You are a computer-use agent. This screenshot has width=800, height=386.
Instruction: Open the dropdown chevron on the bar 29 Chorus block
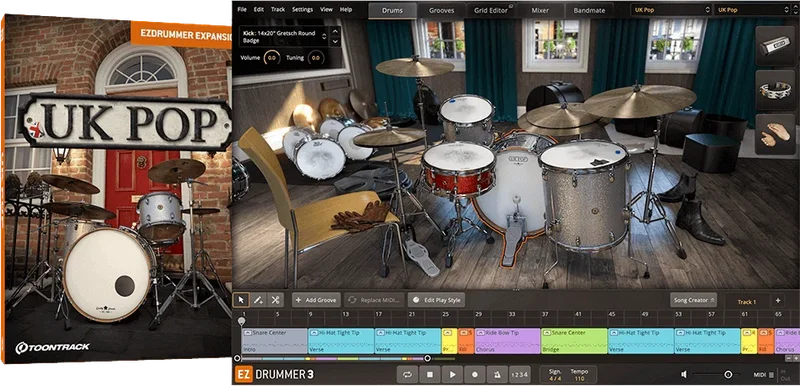coord(480,332)
